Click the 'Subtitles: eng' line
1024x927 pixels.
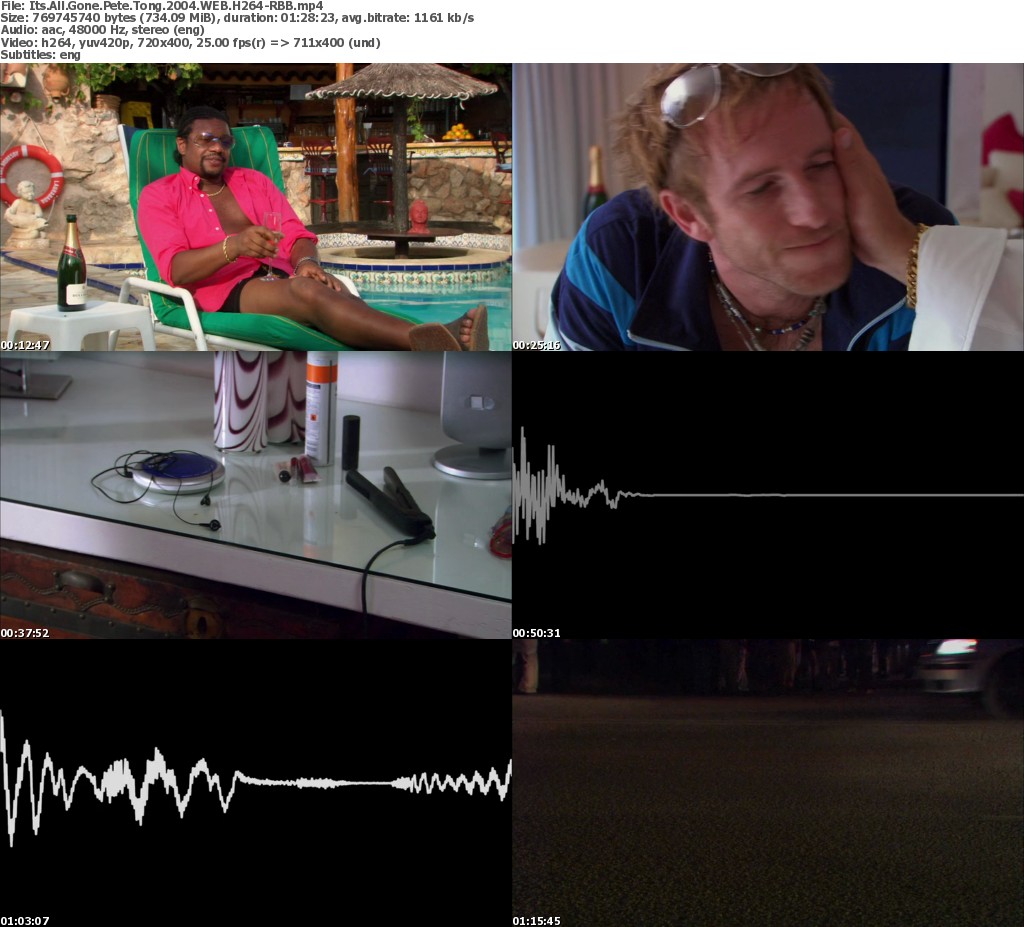click(x=40, y=55)
